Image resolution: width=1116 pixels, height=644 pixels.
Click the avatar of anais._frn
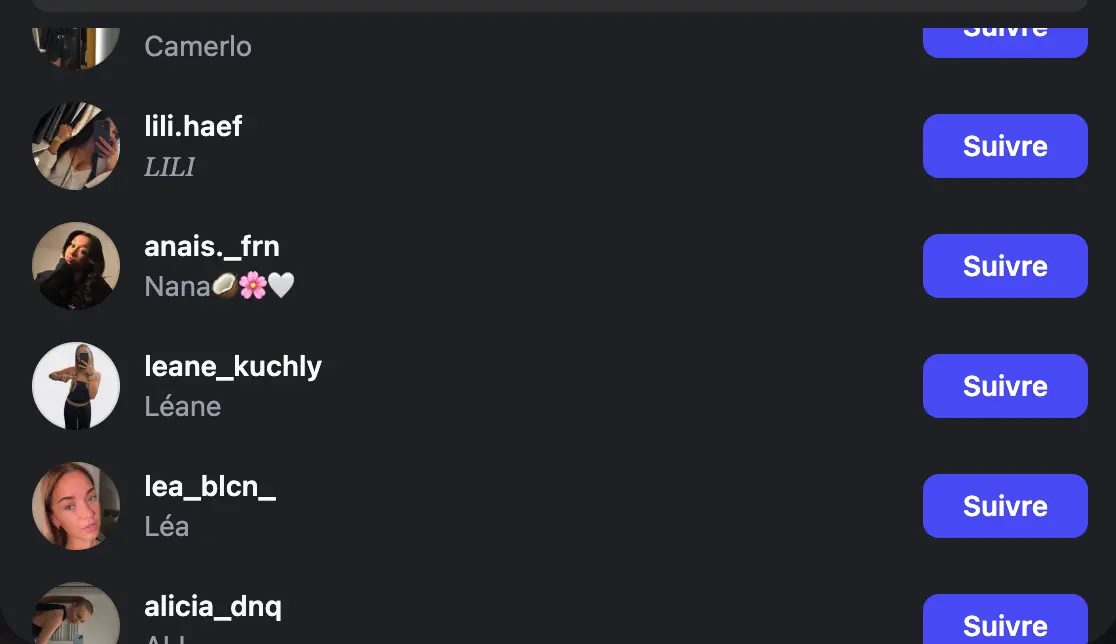(x=76, y=266)
